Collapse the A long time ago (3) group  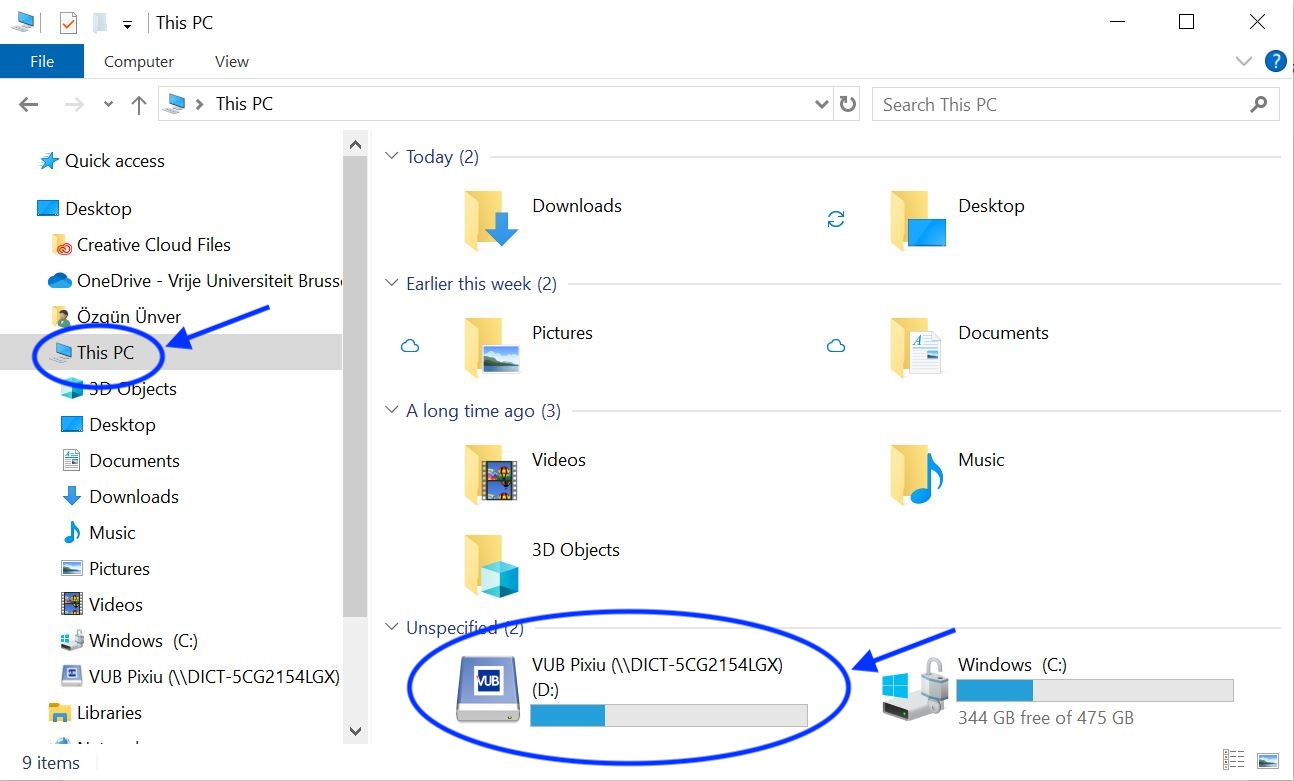[392, 411]
